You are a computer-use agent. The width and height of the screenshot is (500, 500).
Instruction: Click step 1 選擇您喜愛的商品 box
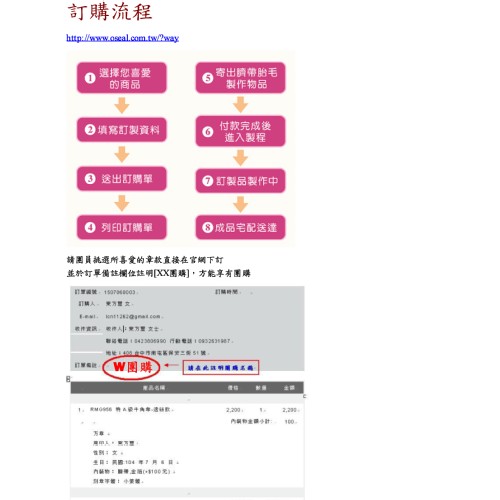pos(122,78)
